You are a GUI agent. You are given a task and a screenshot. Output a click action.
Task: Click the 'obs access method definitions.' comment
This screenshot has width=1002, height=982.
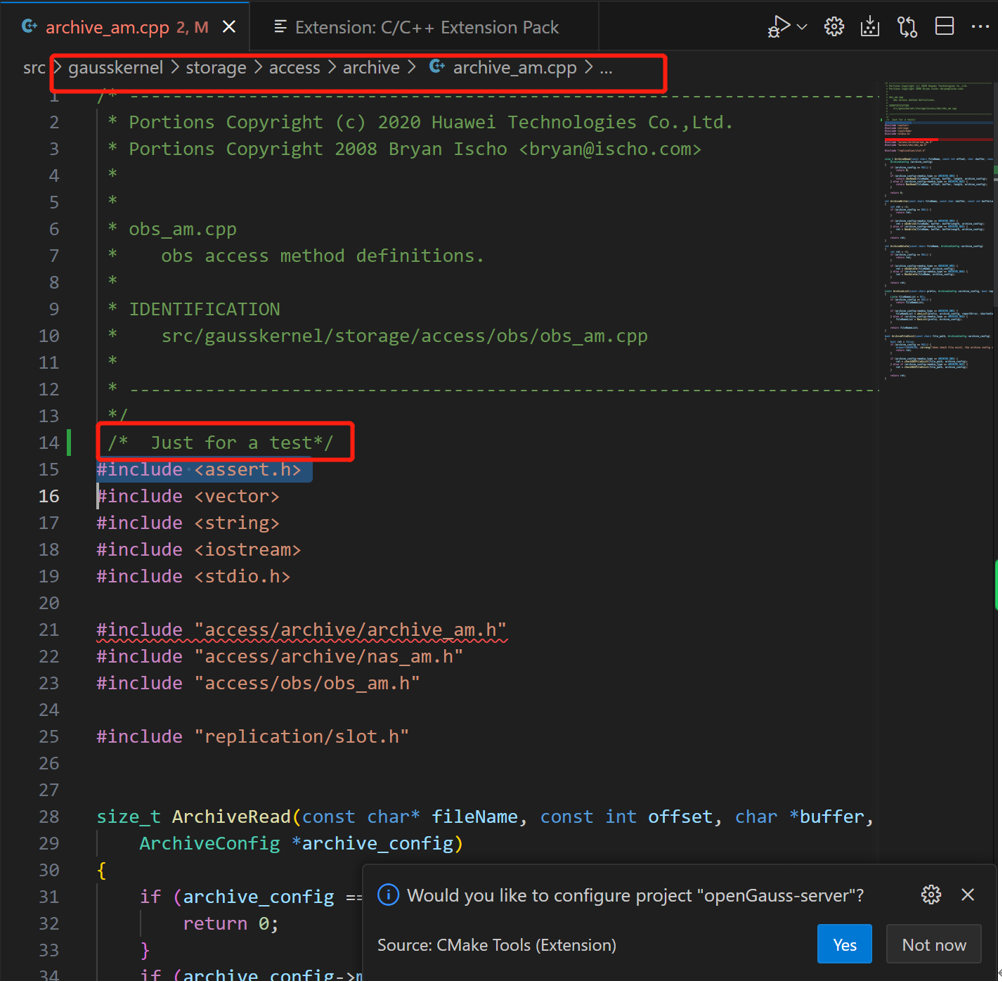tap(323, 256)
